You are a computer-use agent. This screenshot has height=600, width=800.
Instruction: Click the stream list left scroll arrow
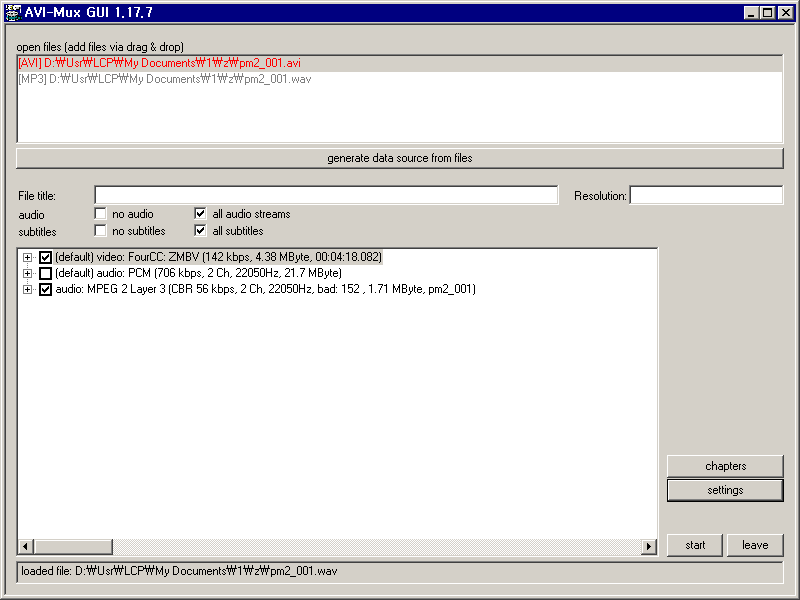[26, 546]
